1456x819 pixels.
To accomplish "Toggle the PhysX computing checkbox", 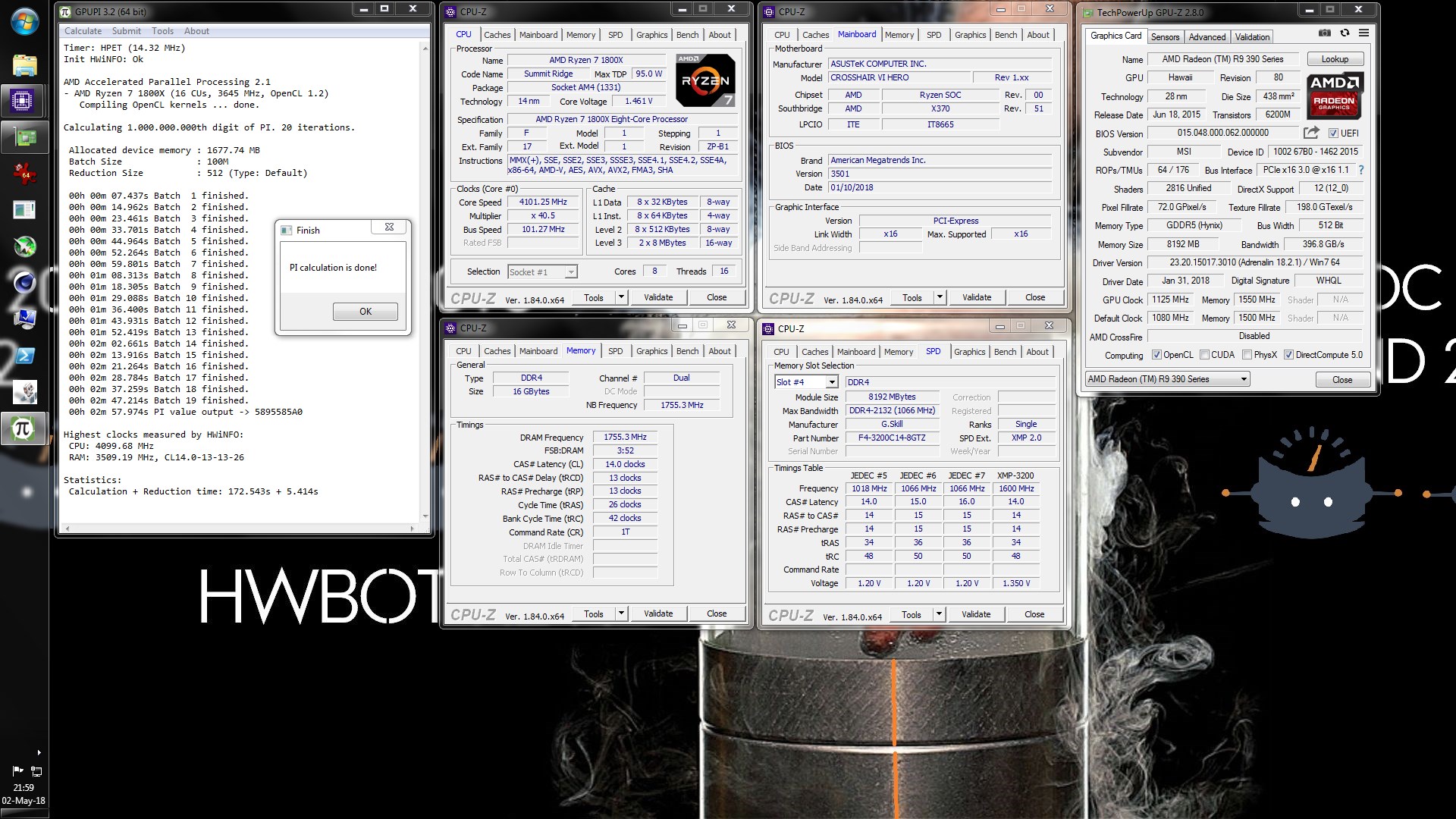I will point(1247,355).
